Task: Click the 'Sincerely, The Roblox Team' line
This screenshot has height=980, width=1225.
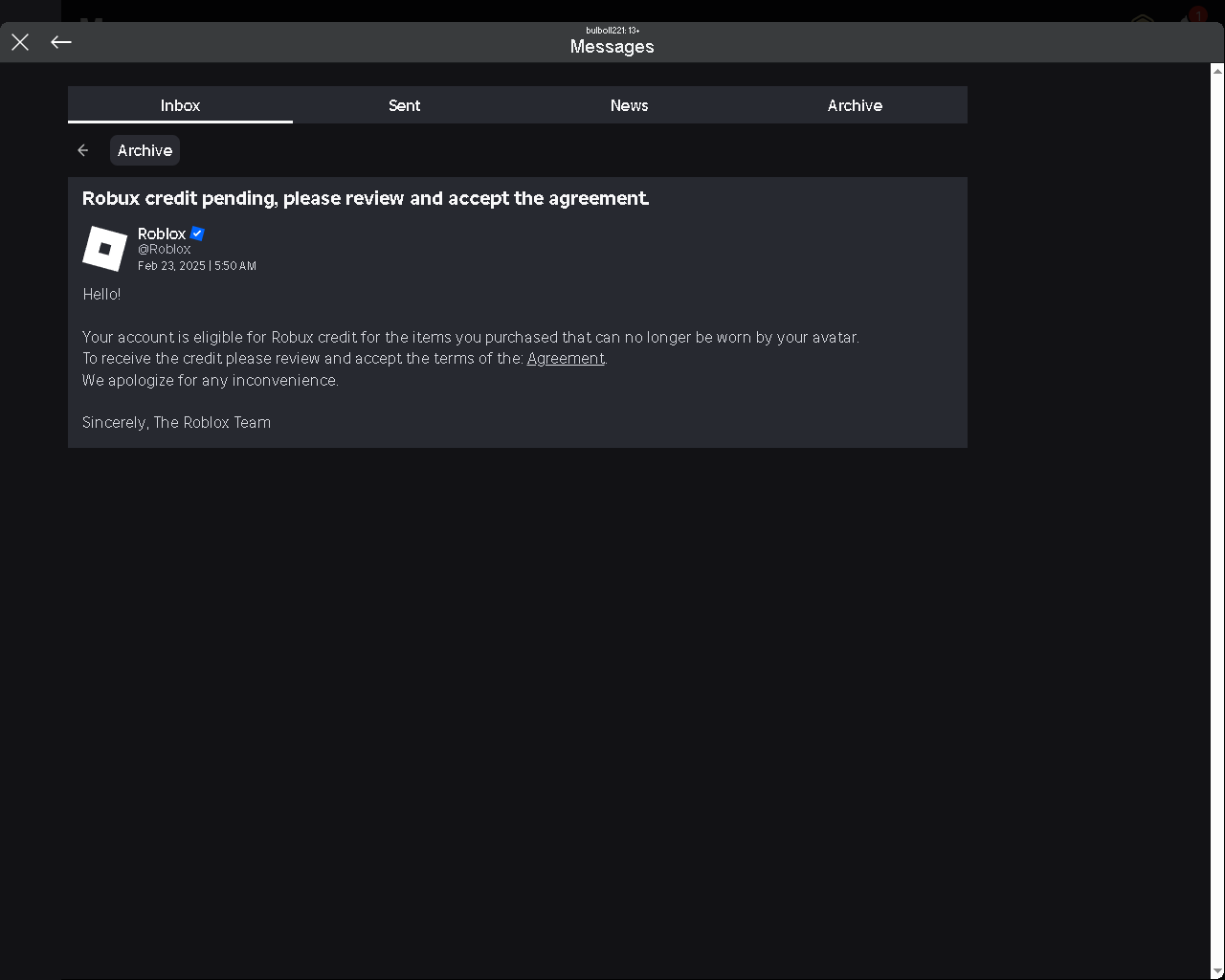Action: pos(177,422)
